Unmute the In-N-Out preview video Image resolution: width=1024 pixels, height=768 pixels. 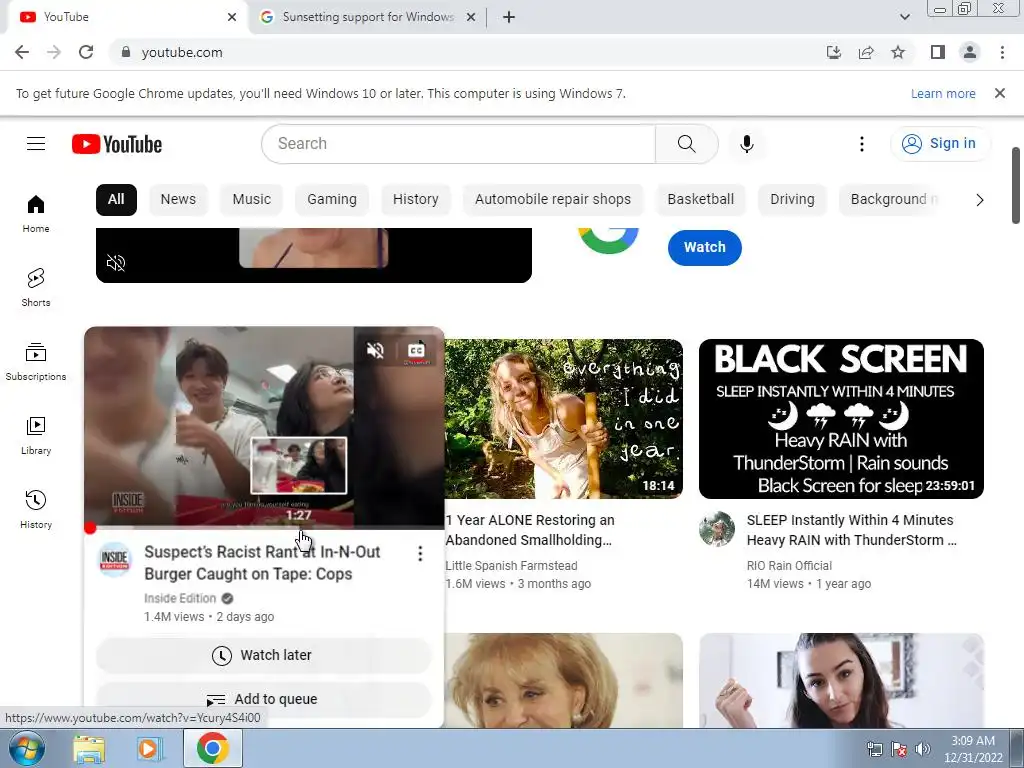[376, 351]
